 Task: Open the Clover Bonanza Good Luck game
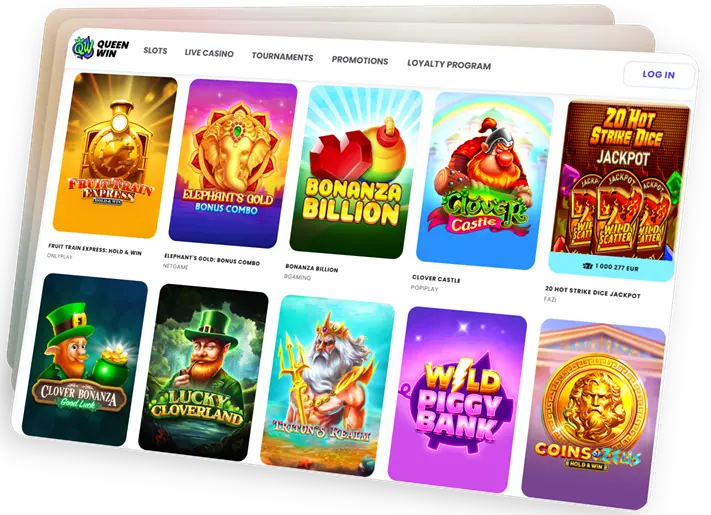pyautogui.click(x=85, y=360)
